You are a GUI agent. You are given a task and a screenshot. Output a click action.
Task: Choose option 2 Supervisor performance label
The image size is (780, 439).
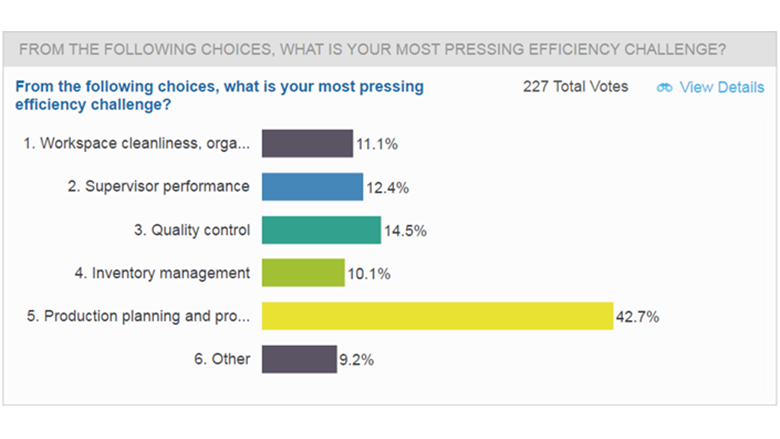pos(159,186)
